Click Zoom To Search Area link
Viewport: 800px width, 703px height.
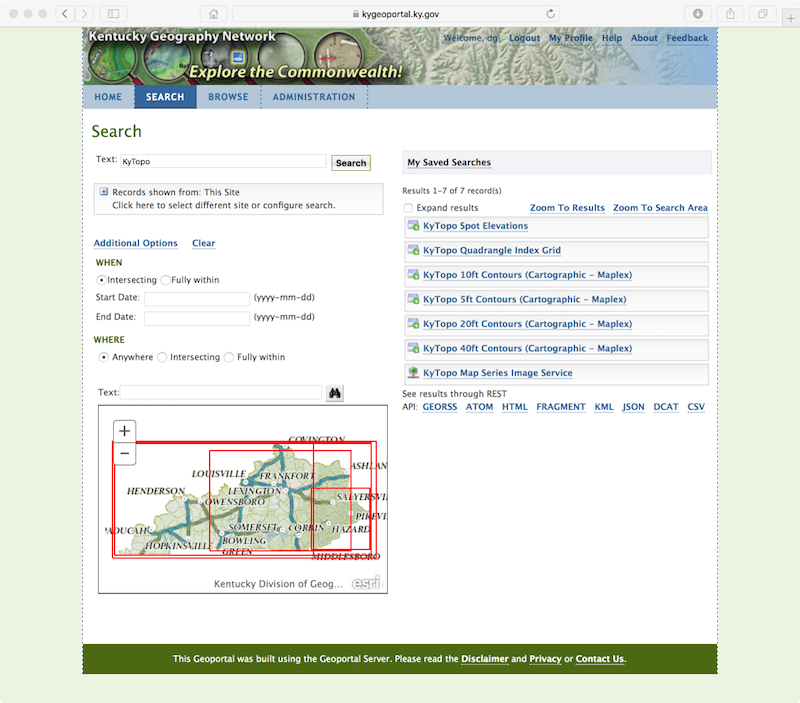point(660,208)
